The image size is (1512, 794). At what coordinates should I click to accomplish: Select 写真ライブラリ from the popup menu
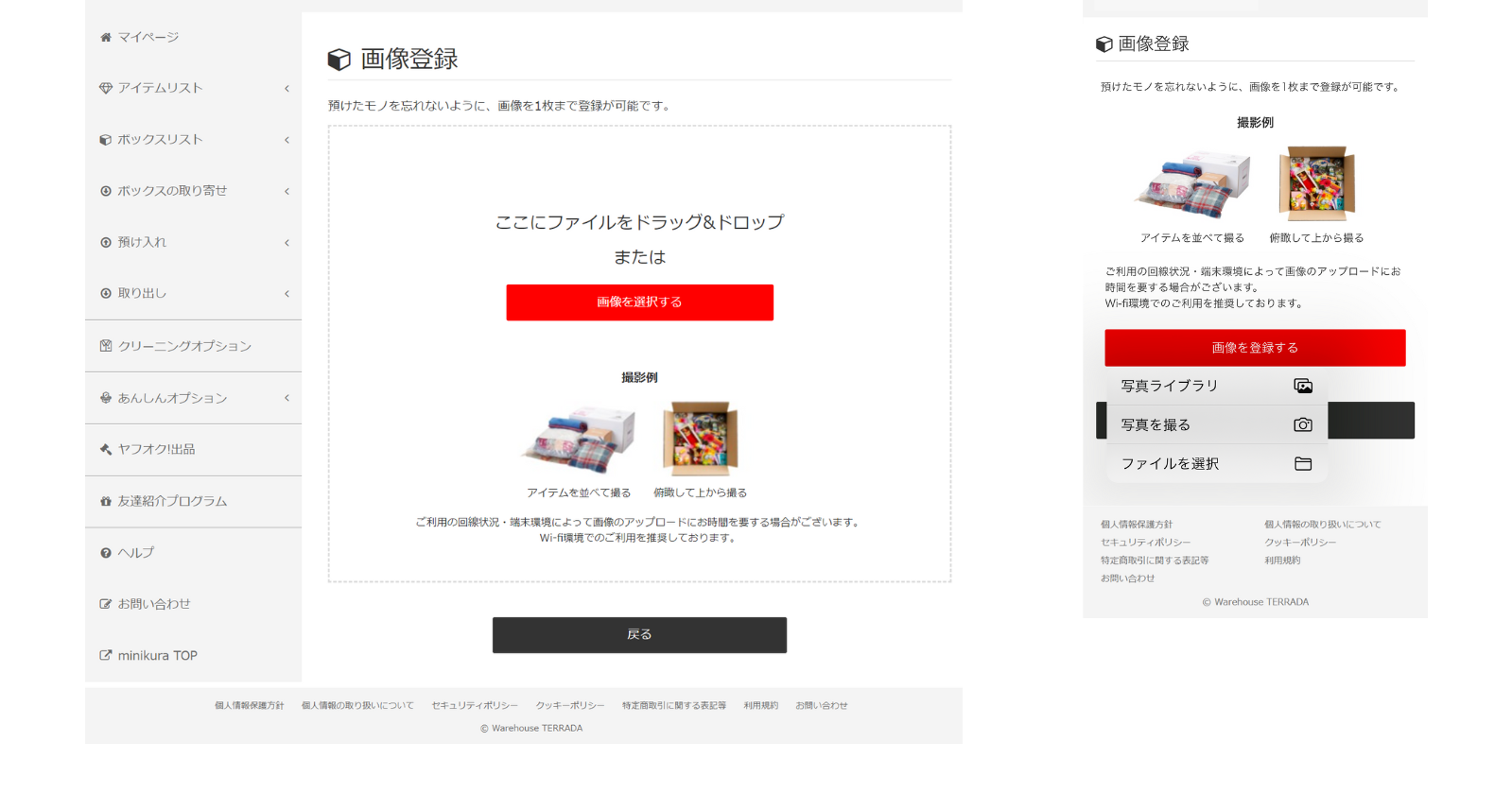click(1217, 386)
